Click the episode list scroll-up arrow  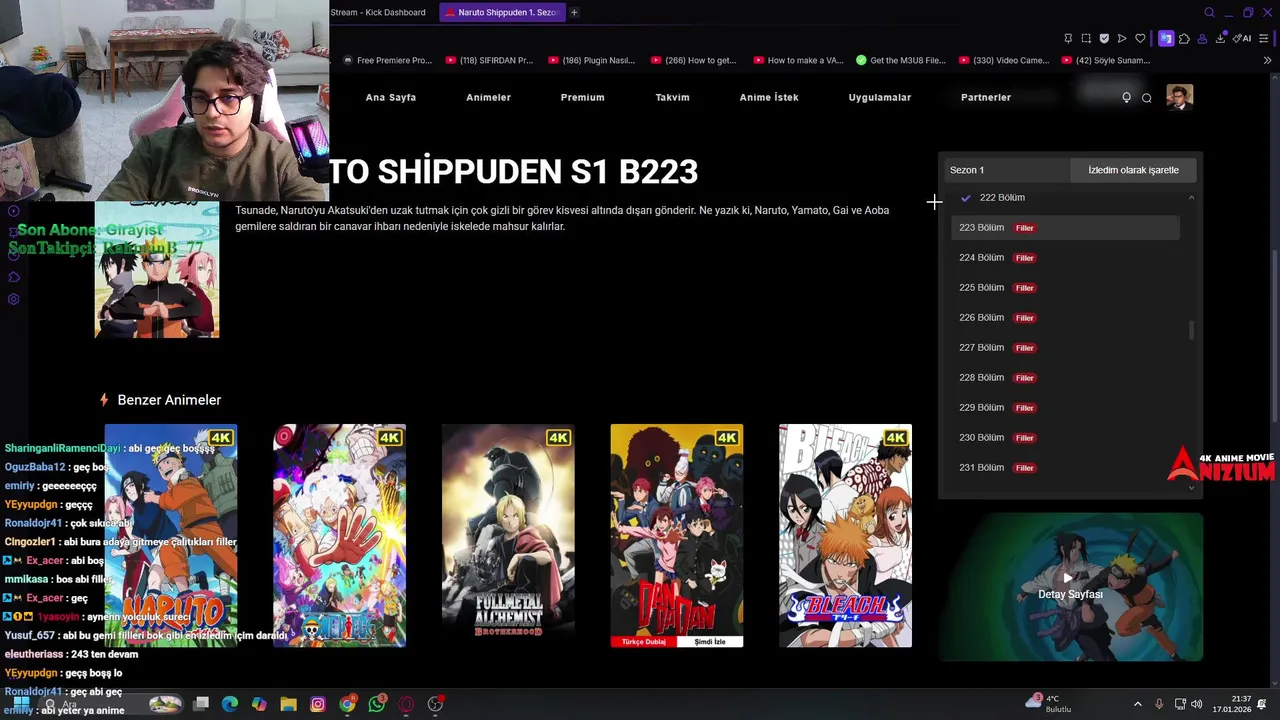click(1191, 198)
